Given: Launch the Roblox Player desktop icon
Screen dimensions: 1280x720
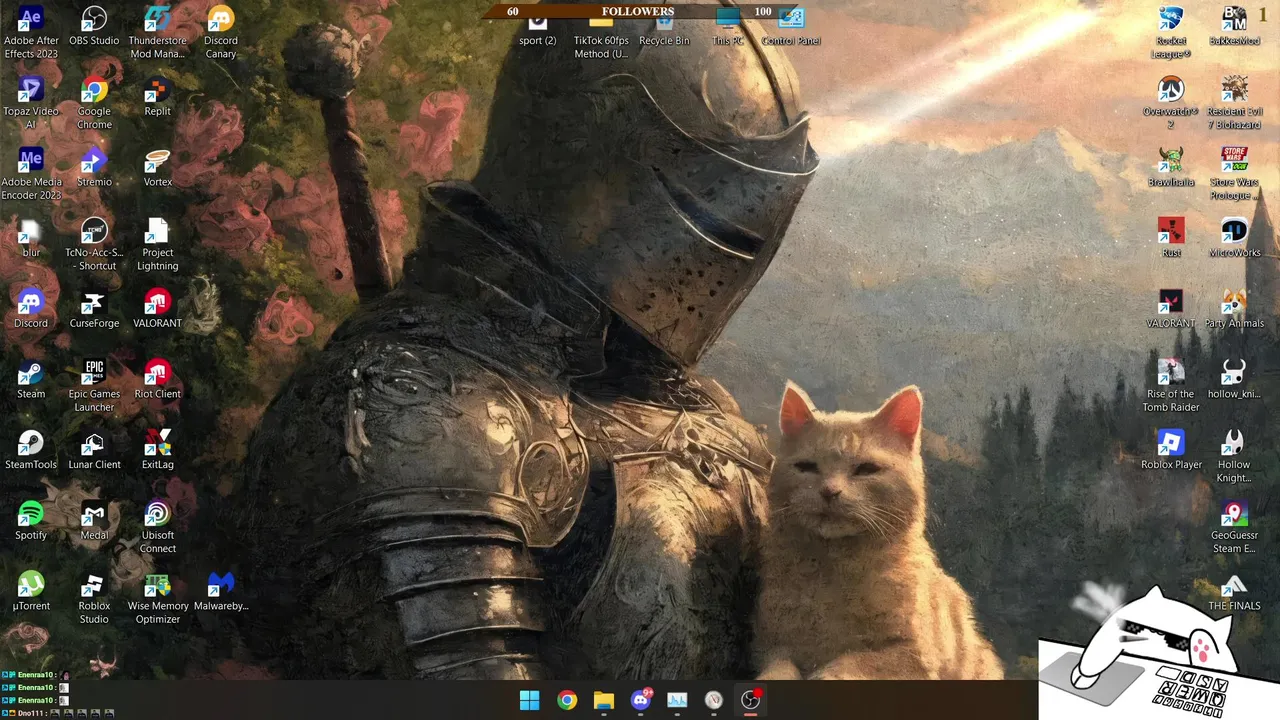Looking at the screenshot, I should (x=1171, y=450).
